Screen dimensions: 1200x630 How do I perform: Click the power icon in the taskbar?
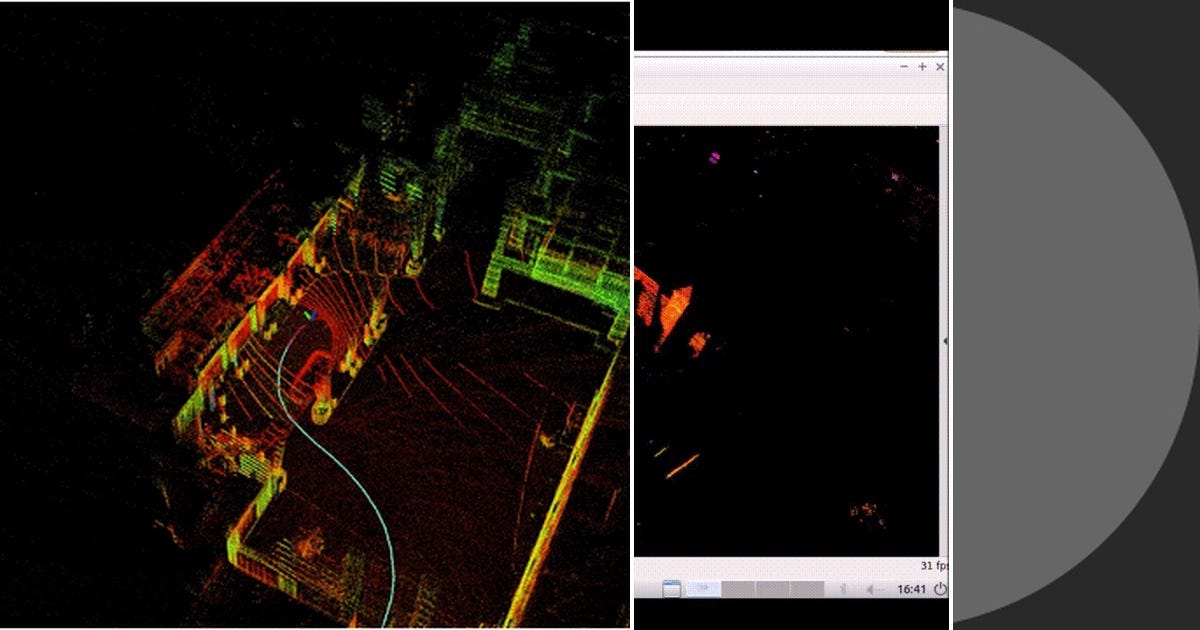click(x=940, y=589)
